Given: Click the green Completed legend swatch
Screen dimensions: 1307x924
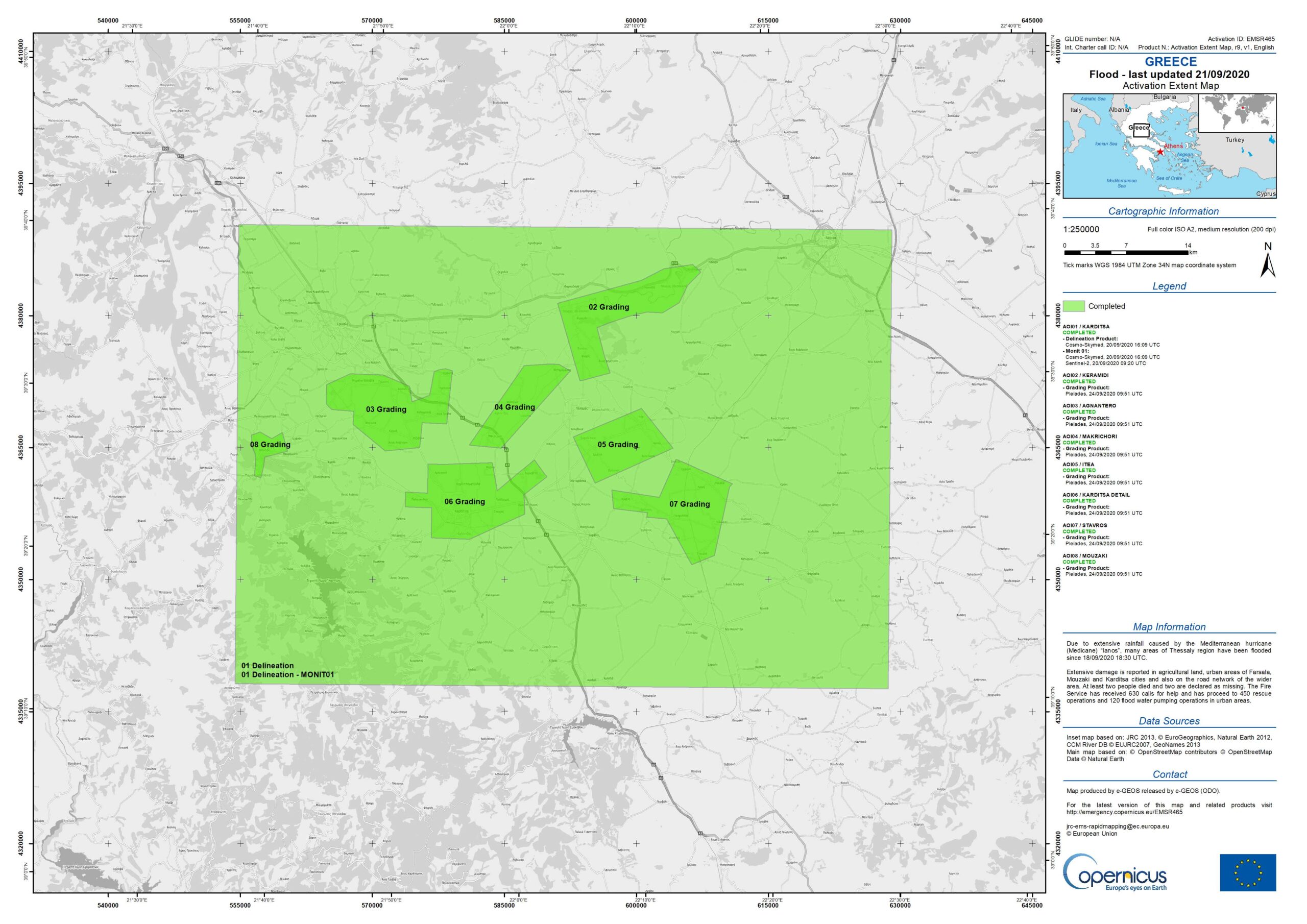Looking at the screenshot, I should point(1074,306).
